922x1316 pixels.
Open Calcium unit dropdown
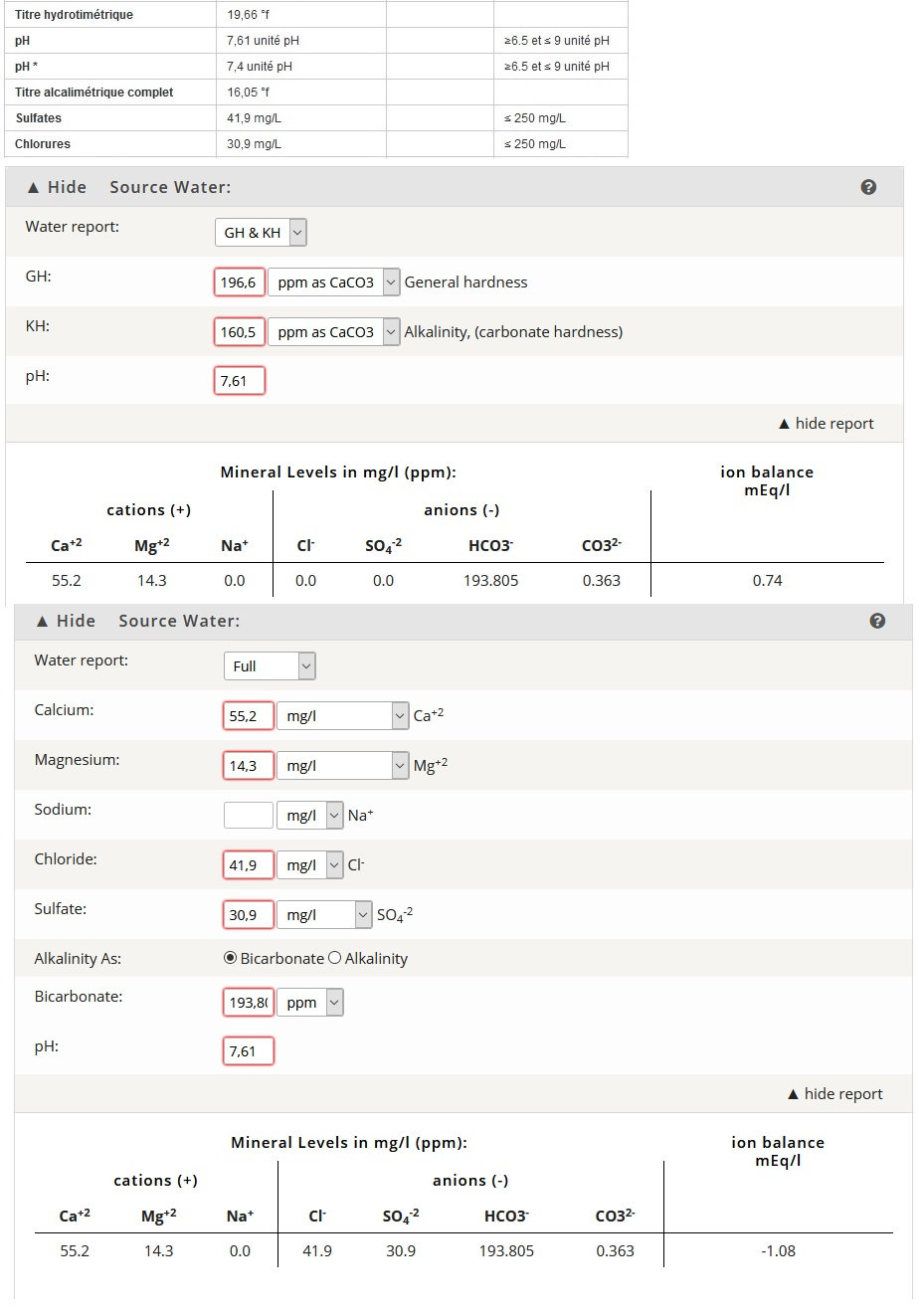tap(343, 715)
